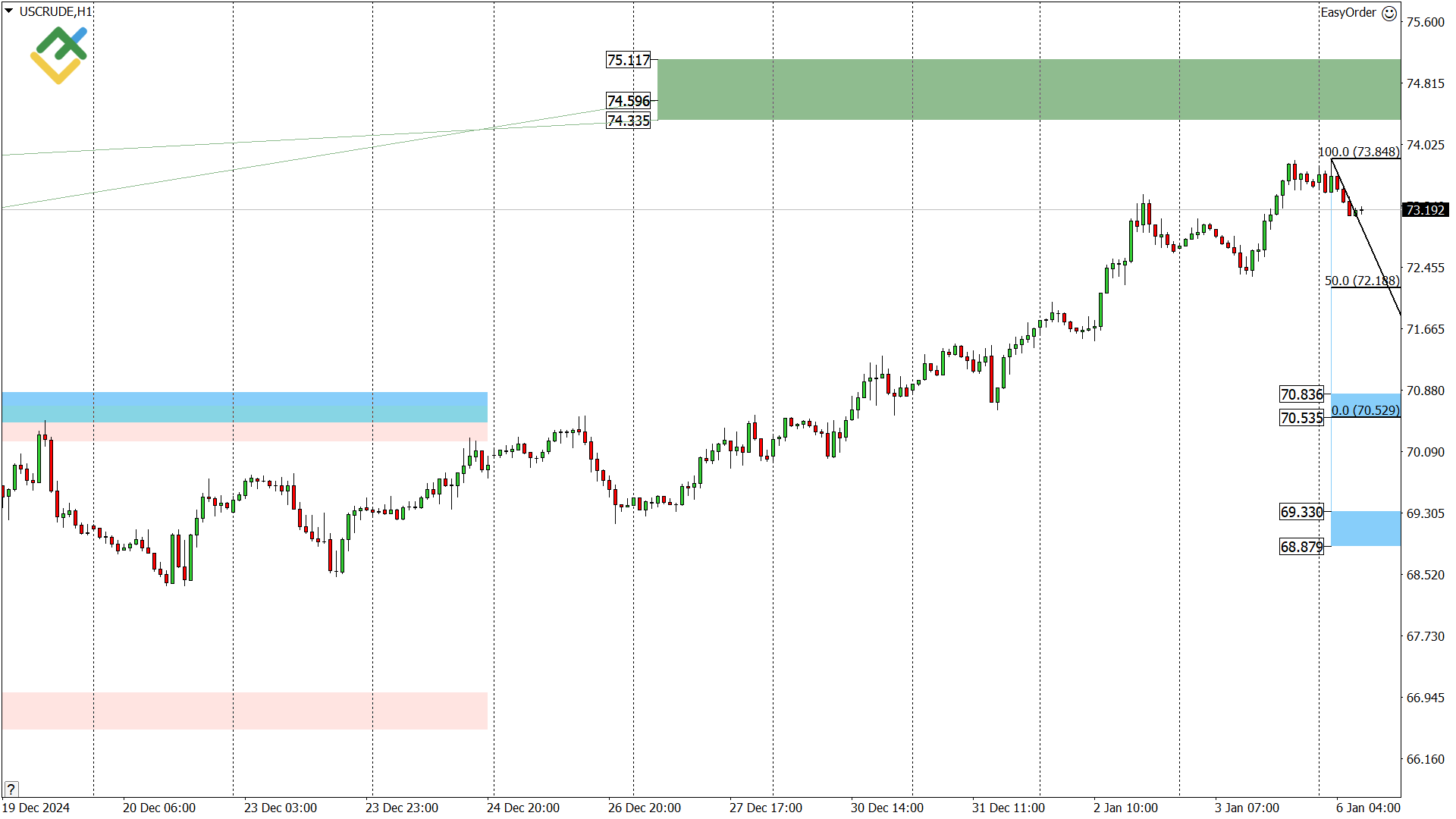Screen dimensions: 1456x819
Task: Select the Fibonacci 0.0 (70.529) level label
Action: (x=1365, y=410)
